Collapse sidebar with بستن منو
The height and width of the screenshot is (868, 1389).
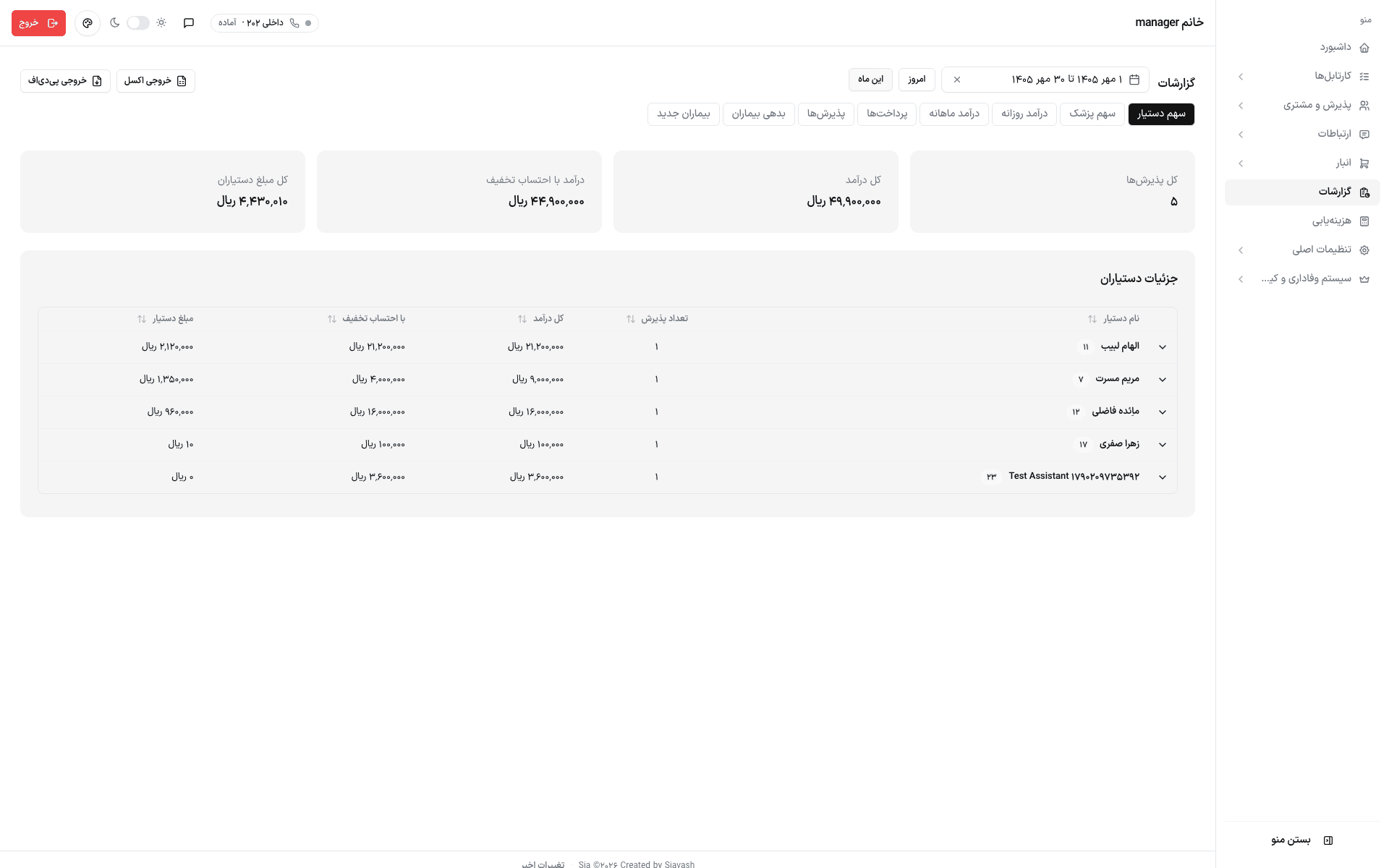(x=1302, y=840)
